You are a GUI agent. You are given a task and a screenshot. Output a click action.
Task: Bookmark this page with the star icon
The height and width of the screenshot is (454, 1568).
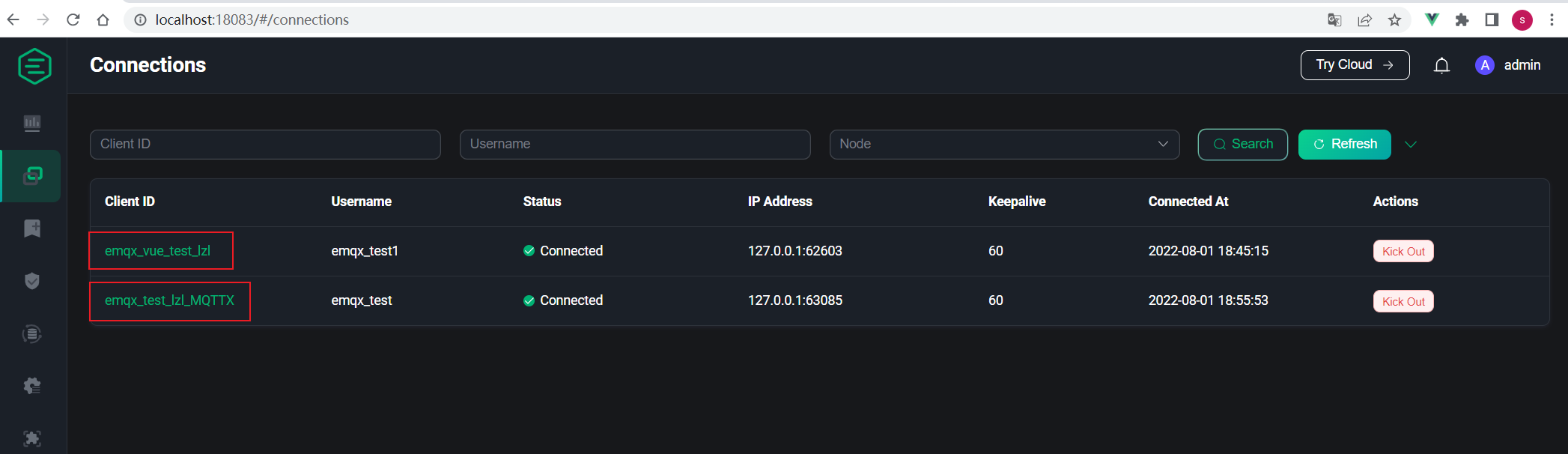[1394, 20]
